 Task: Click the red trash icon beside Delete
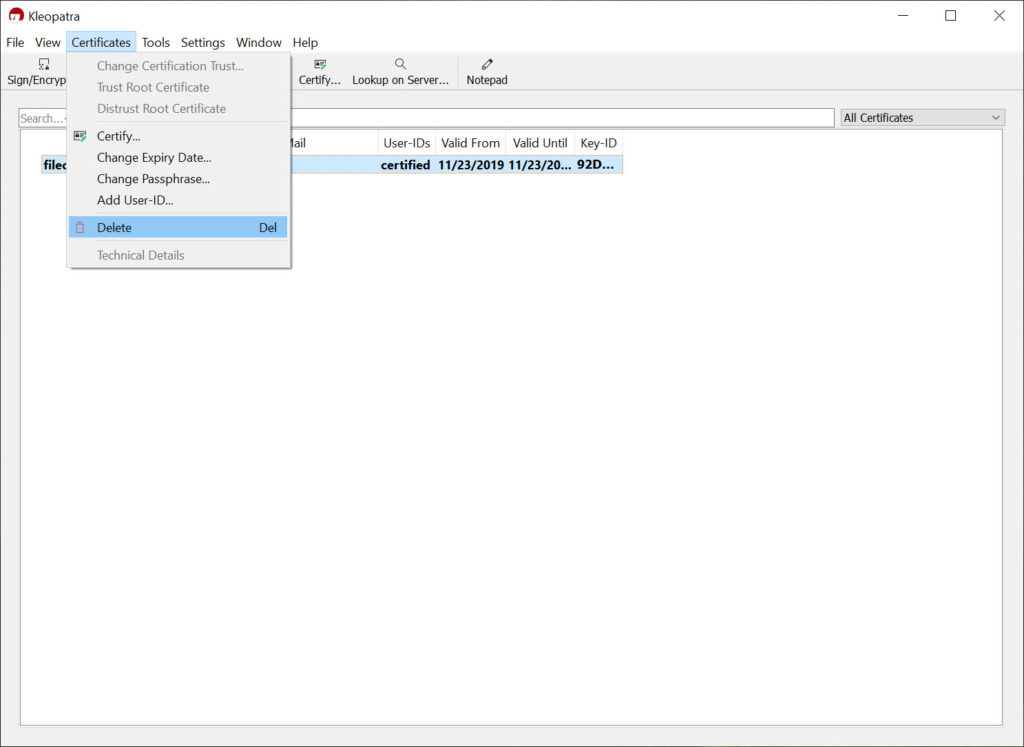(80, 227)
